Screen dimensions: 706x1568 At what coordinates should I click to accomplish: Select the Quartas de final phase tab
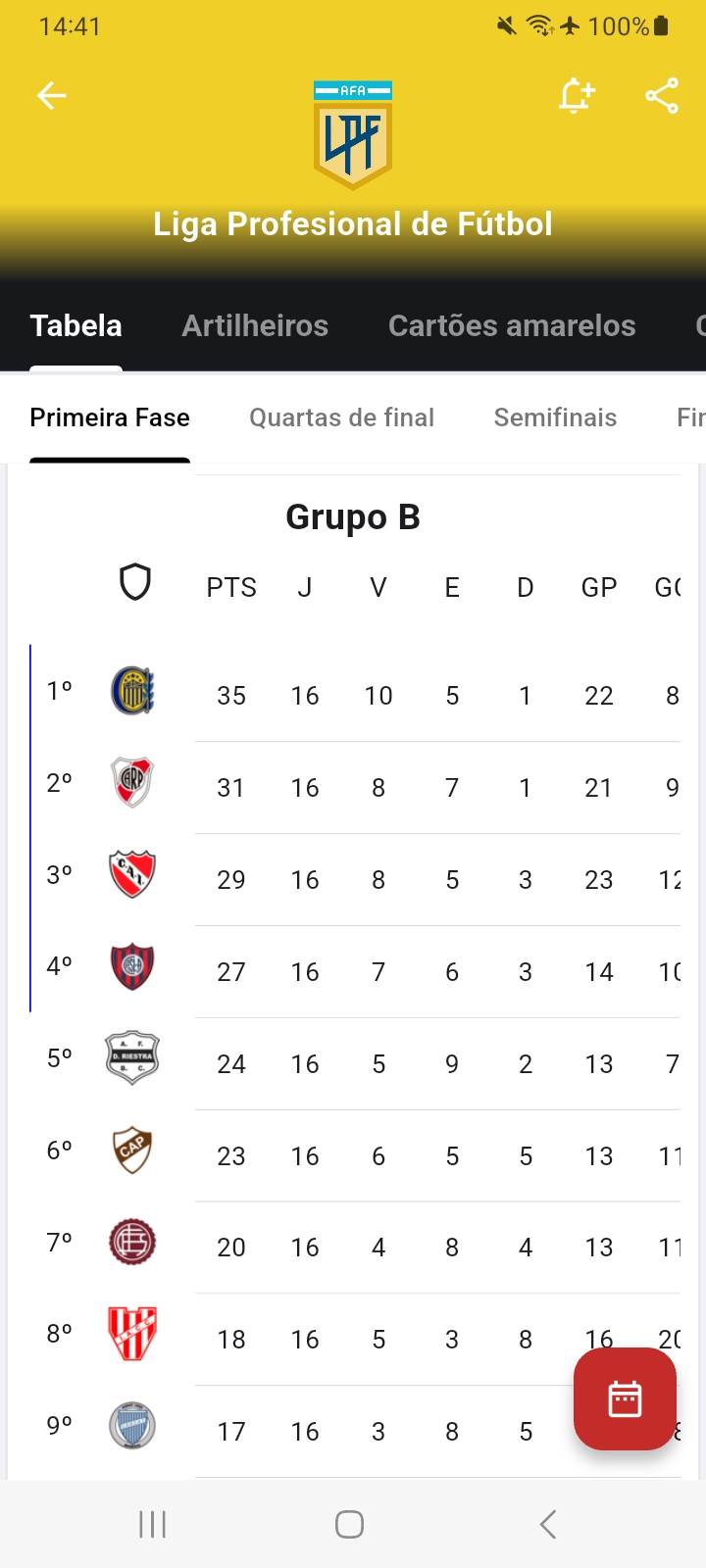pos(341,417)
